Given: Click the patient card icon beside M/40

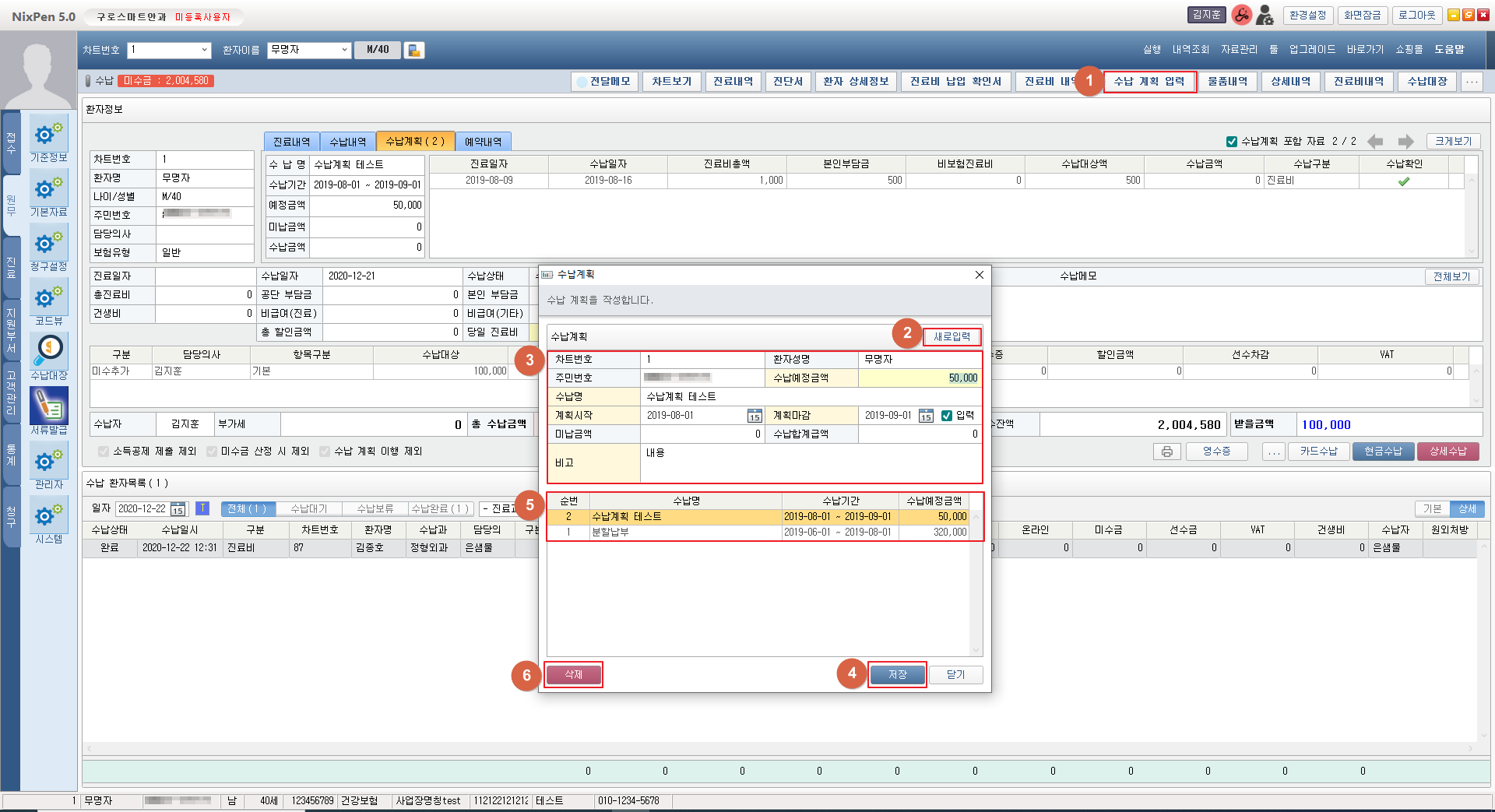Looking at the screenshot, I should click(414, 50).
